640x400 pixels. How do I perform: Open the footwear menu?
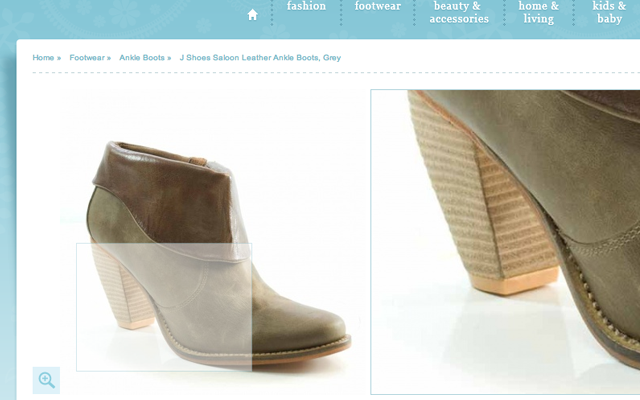tap(379, 7)
